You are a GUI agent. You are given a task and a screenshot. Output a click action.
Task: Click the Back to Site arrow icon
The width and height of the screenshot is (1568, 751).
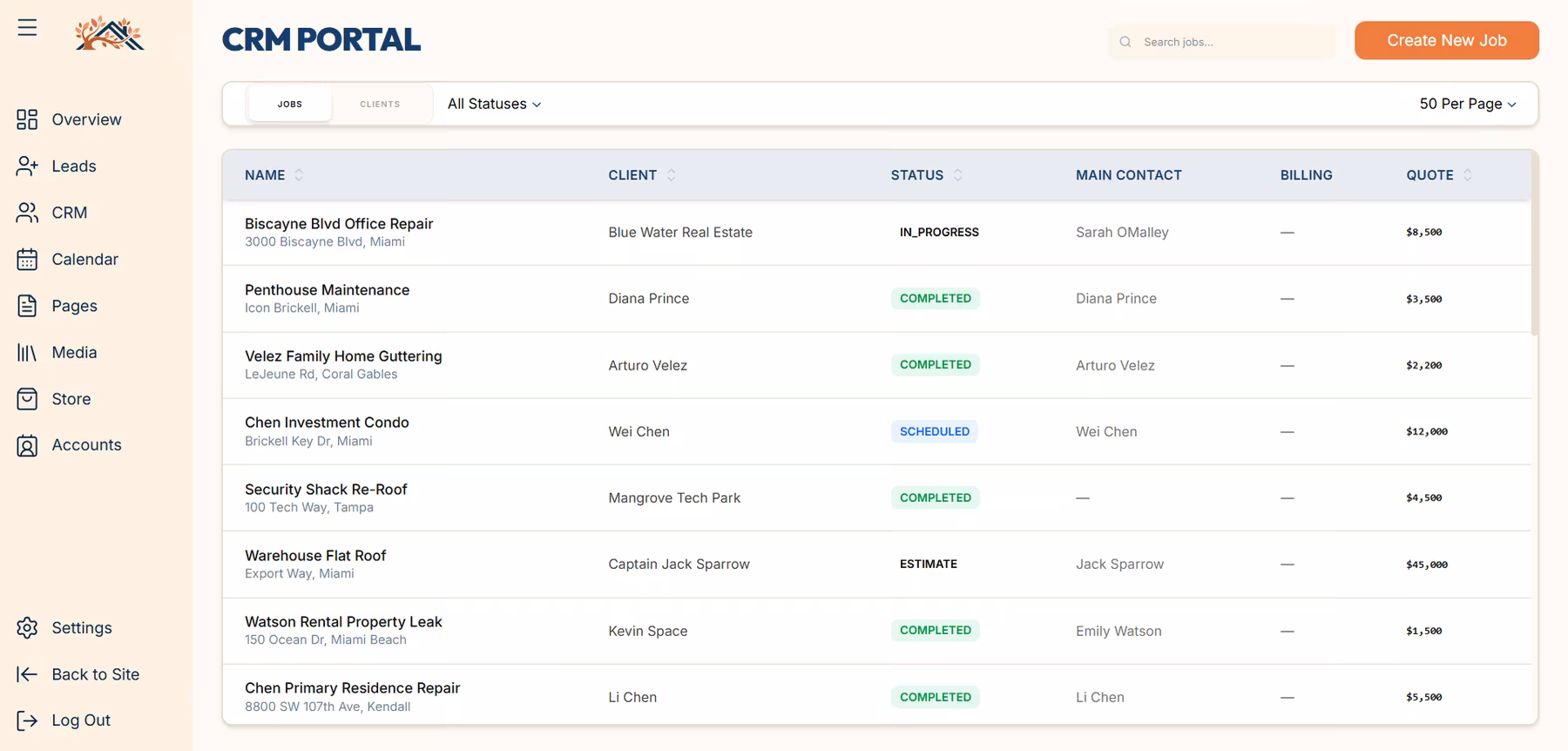pyautogui.click(x=27, y=674)
